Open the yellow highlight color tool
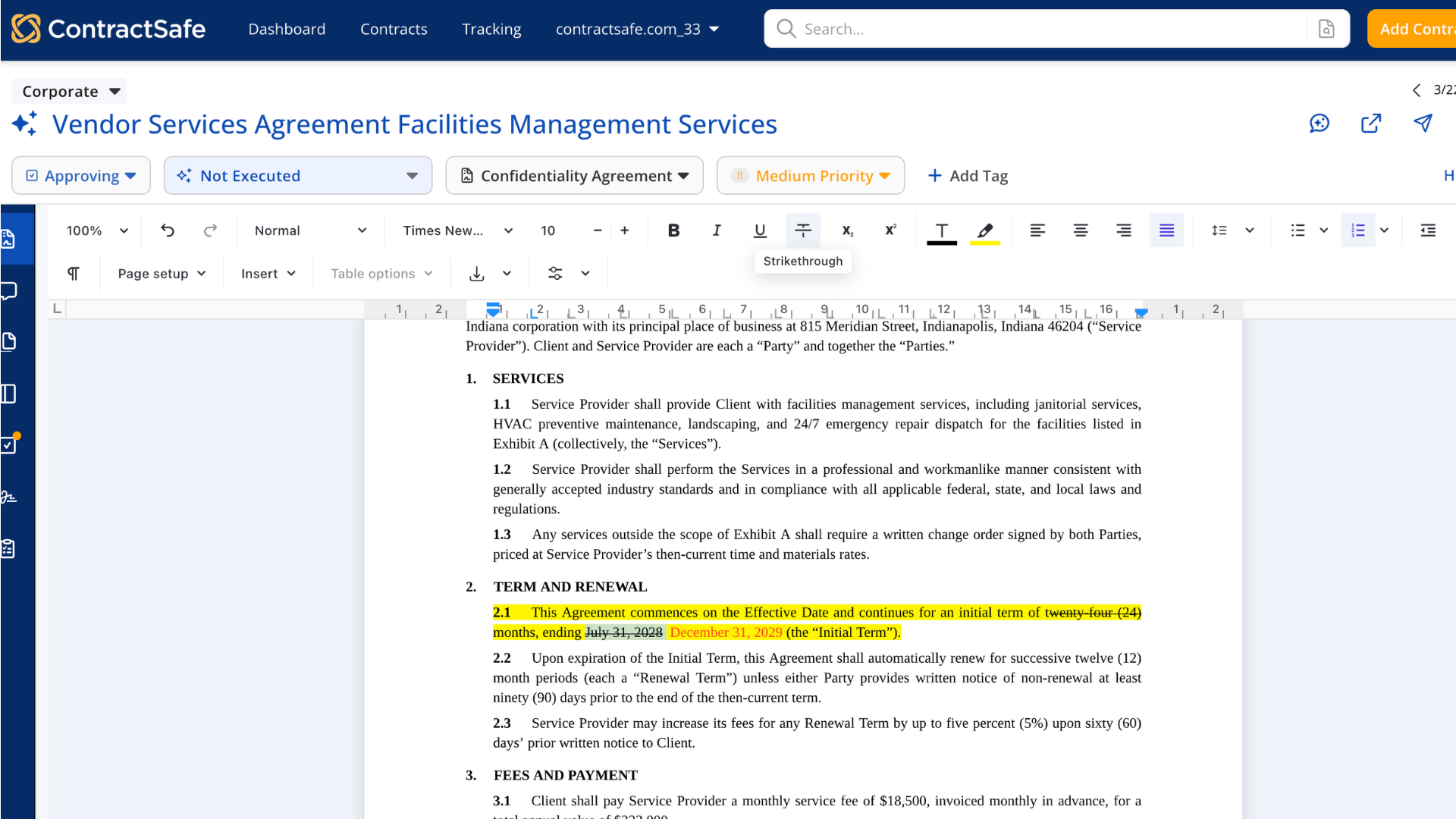 click(x=985, y=232)
